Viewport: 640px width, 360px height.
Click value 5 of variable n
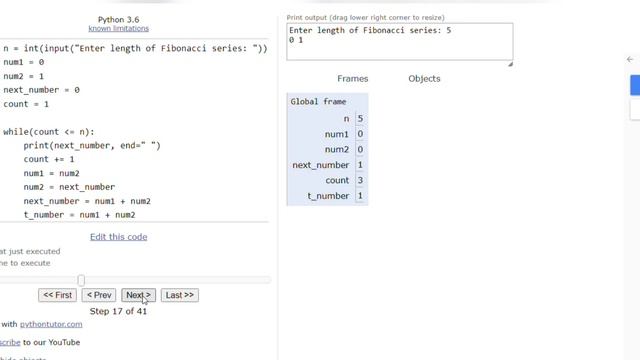tap(360, 119)
